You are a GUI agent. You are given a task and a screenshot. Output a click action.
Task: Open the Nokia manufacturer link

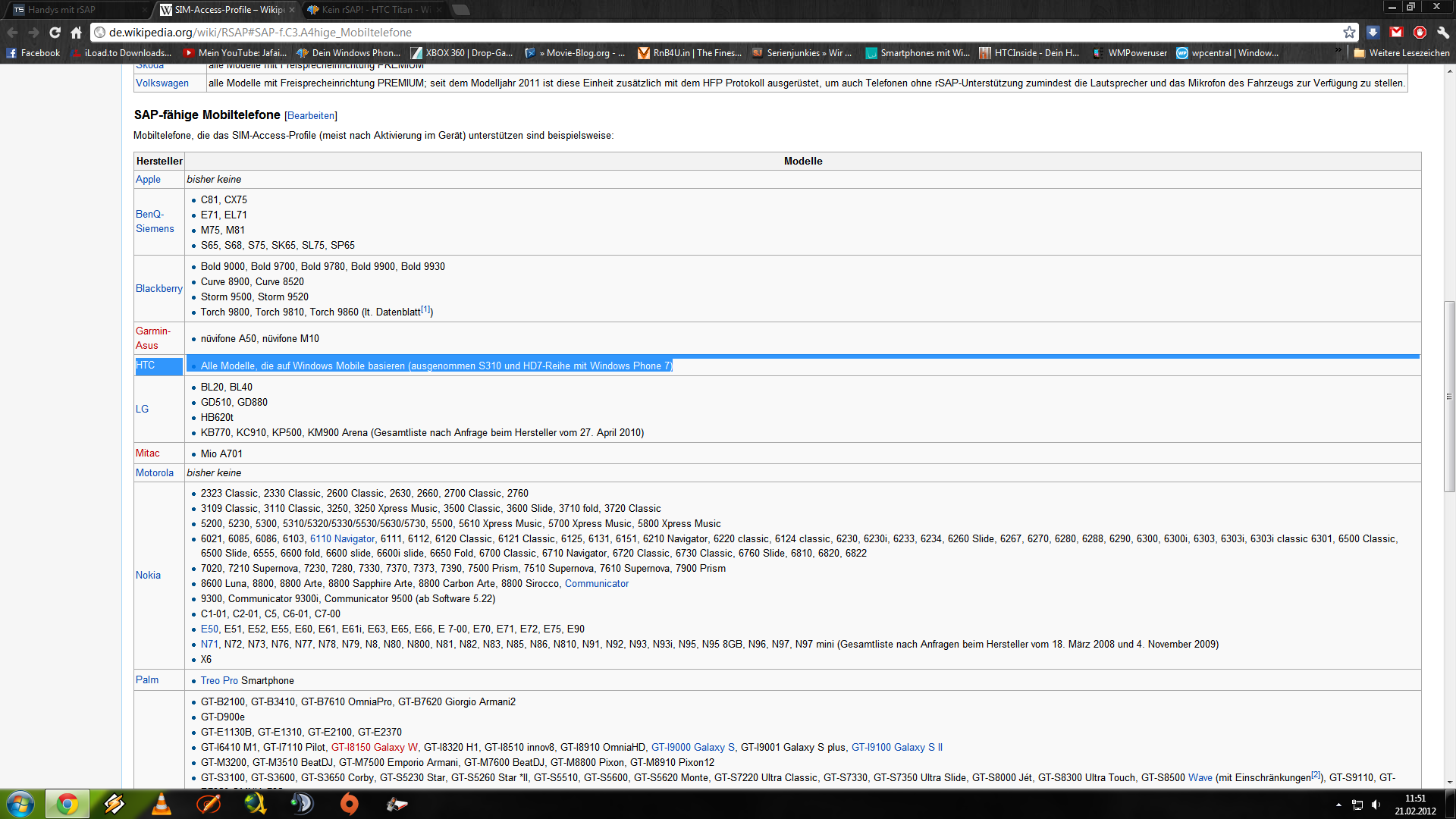coord(148,576)
